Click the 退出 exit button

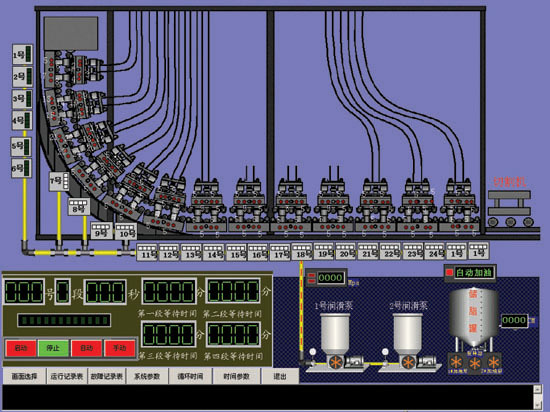click(x=280, y=377)
